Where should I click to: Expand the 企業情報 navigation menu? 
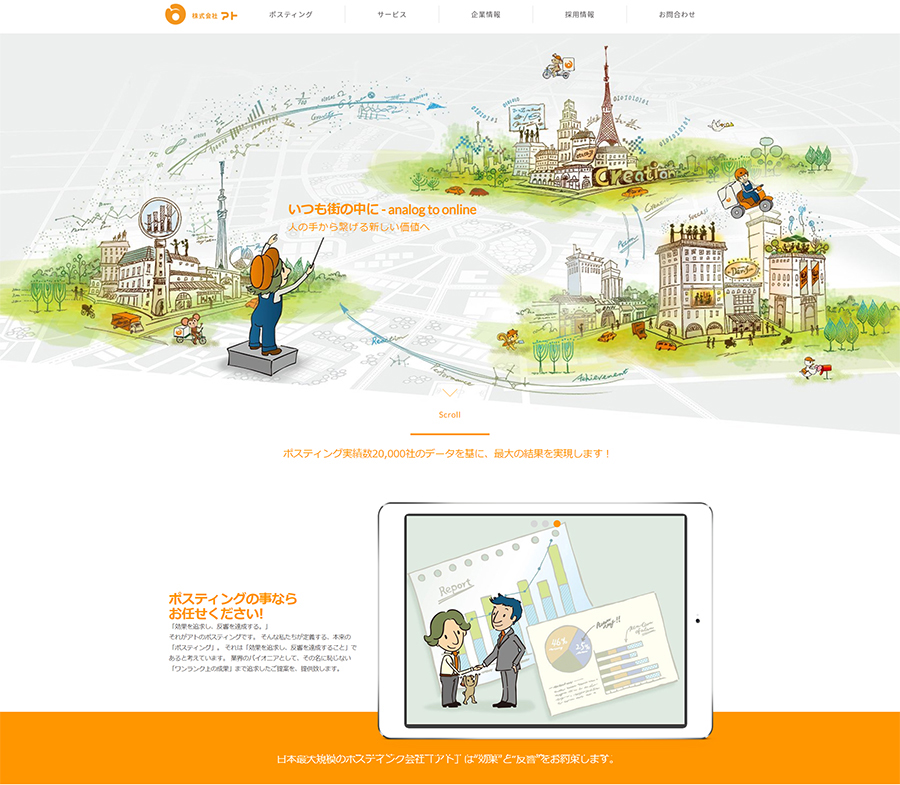click(x=486, y=15)
